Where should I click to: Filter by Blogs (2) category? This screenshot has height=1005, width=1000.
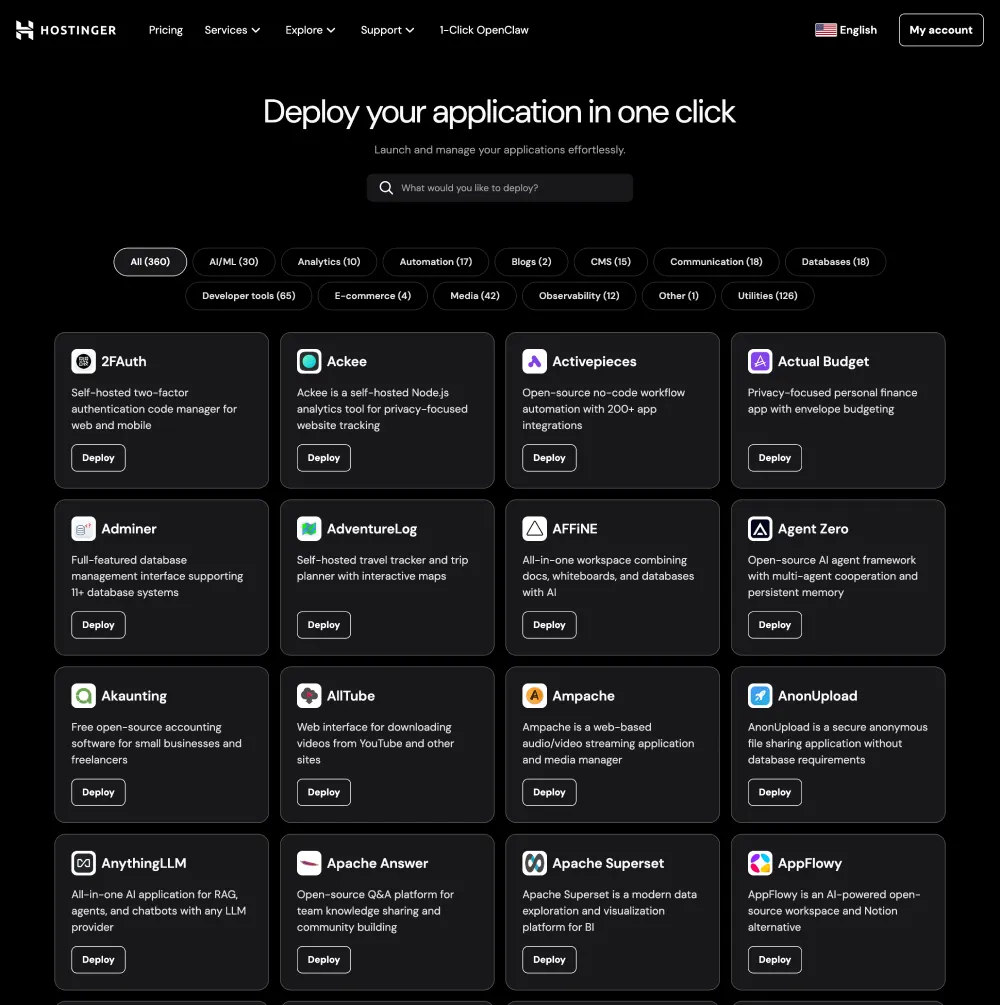point(531,262)
